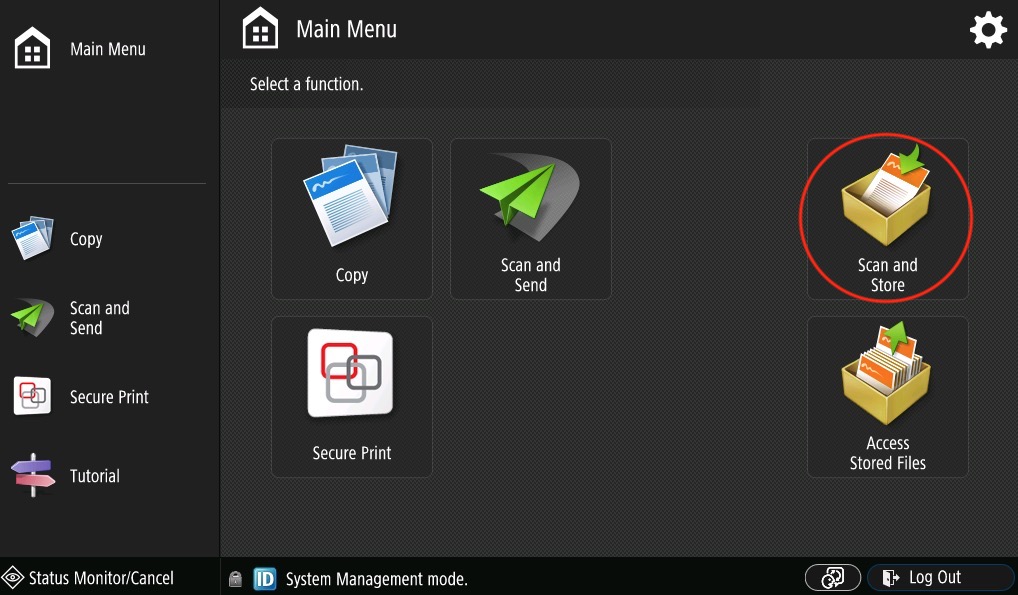Click the home icon in the top header

point(261,30)
